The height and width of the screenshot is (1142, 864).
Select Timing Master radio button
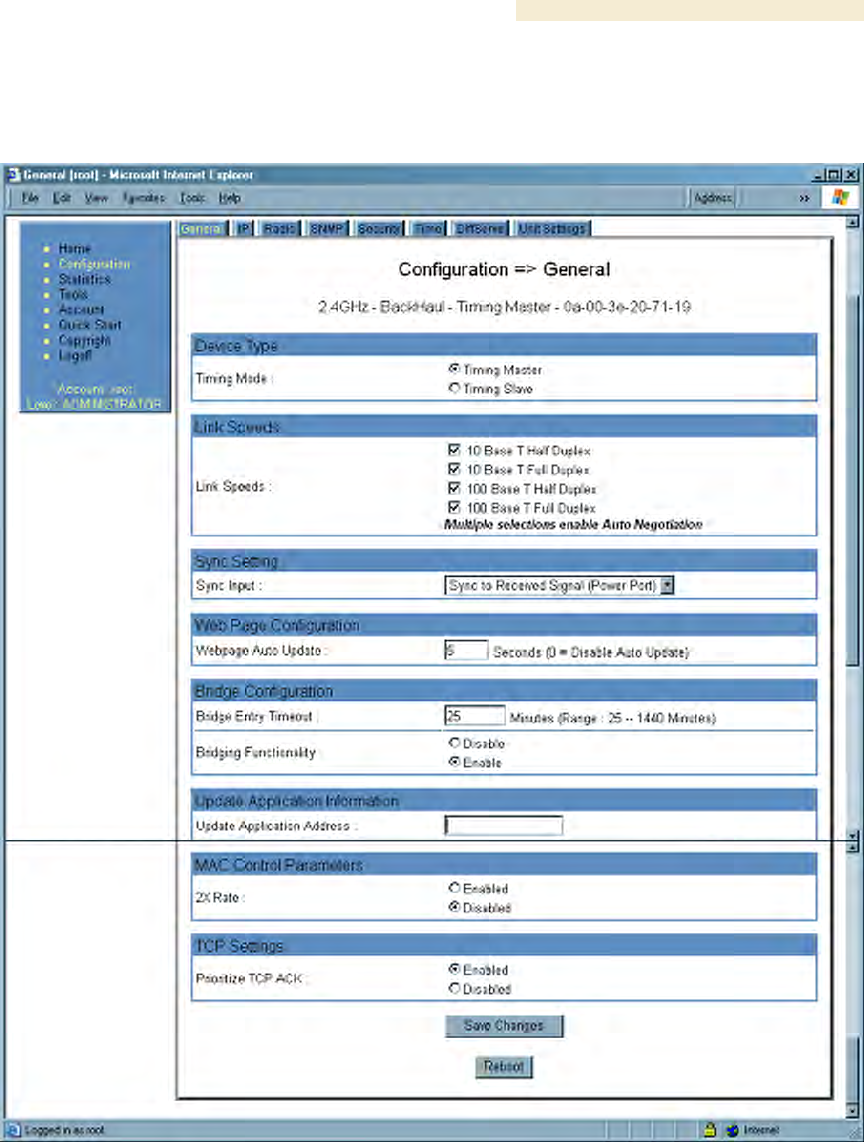coord(454,369)
